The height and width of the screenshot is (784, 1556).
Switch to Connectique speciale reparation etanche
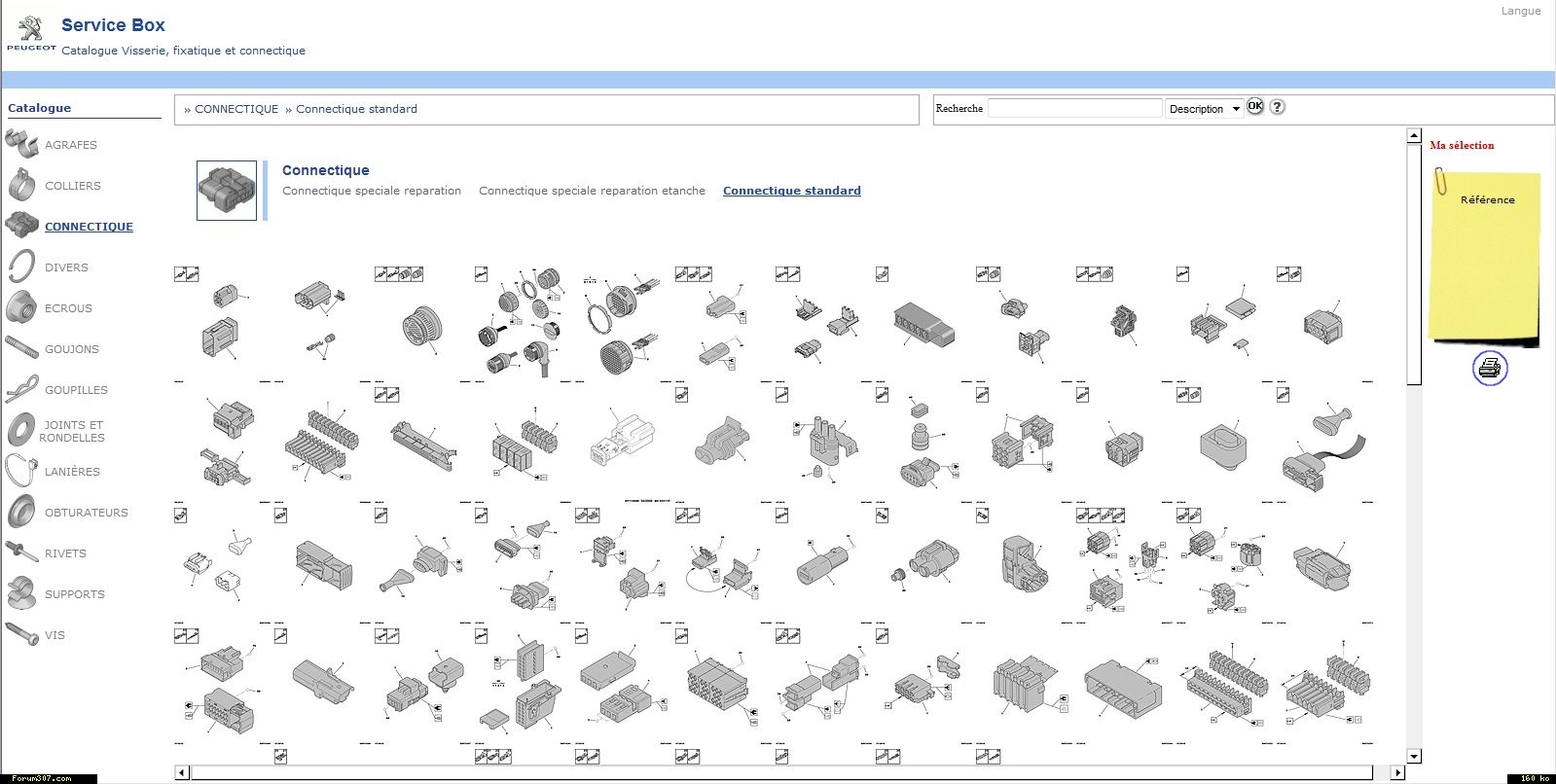click(592, 191)
